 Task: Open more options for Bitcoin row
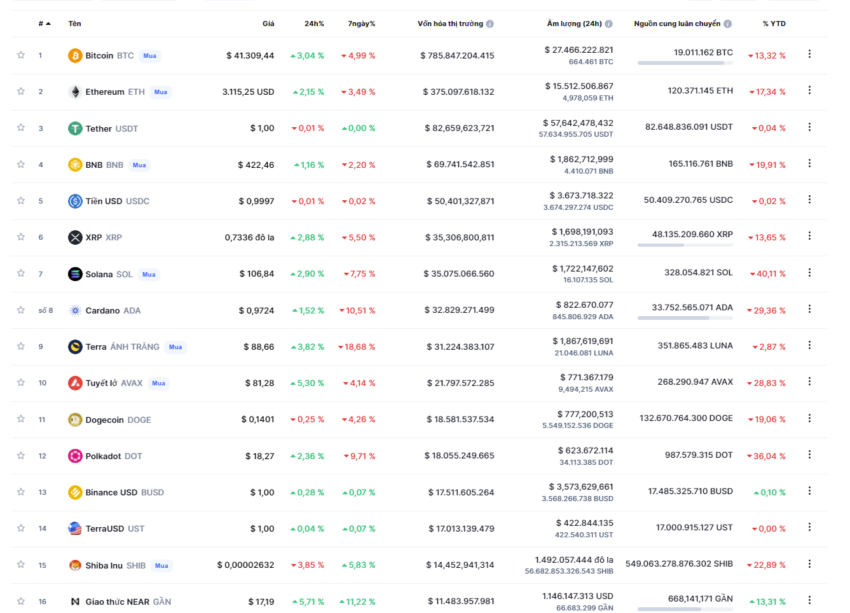[x=809, y=54]
